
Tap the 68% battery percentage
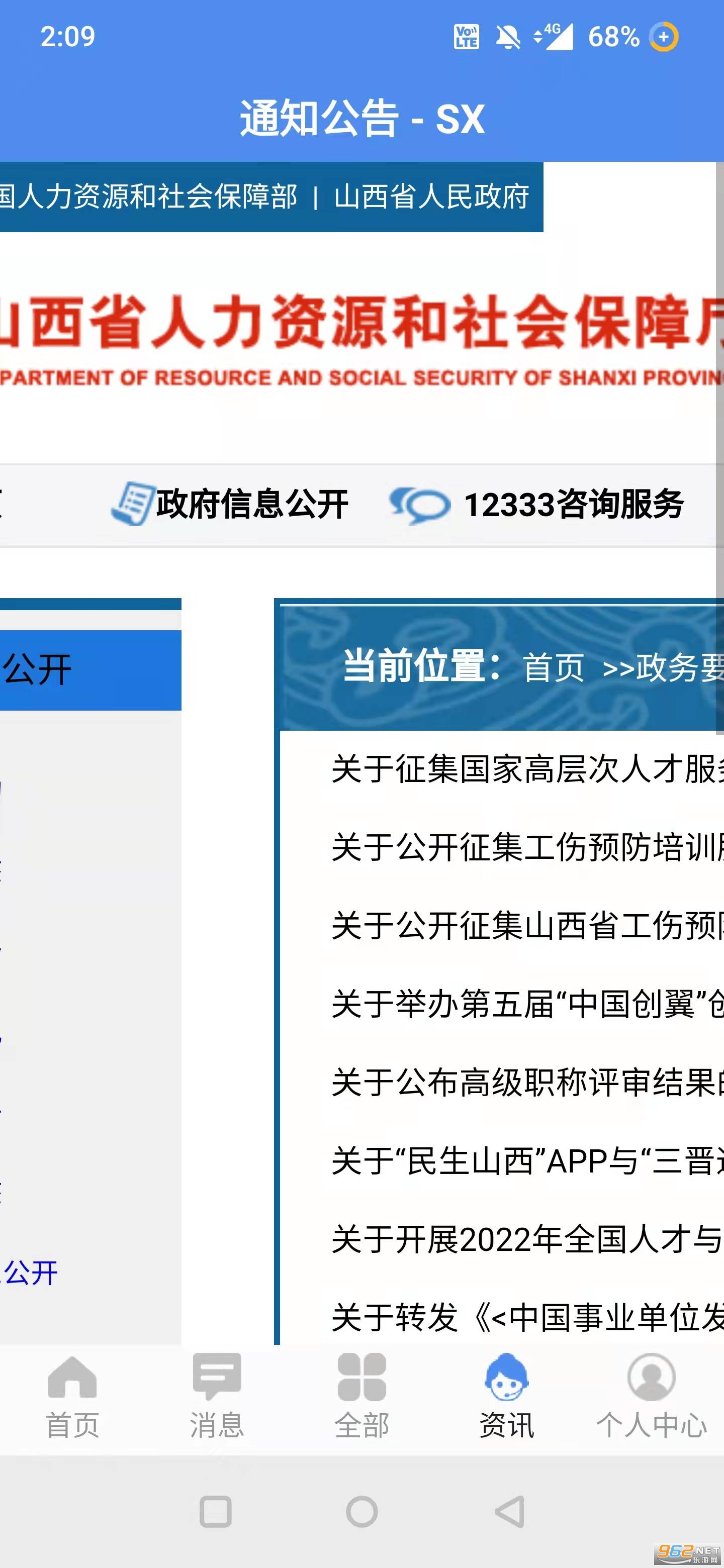tap(614, 37)
